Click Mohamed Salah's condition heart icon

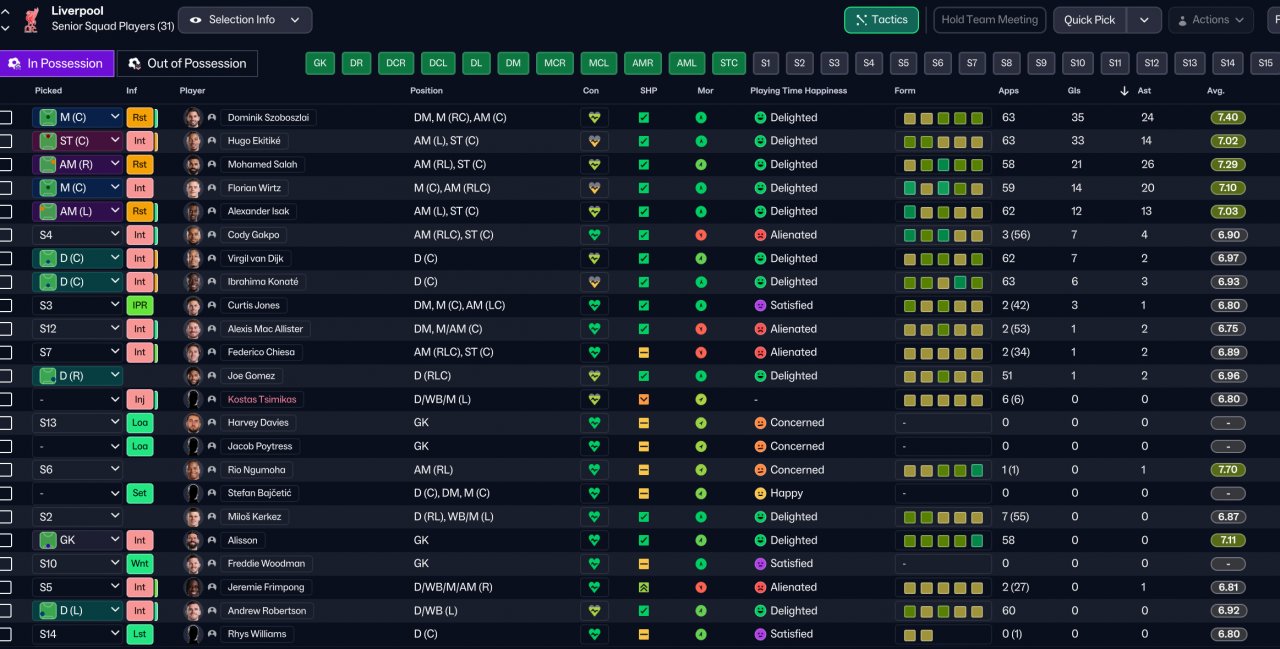click(x=594, y=164)
